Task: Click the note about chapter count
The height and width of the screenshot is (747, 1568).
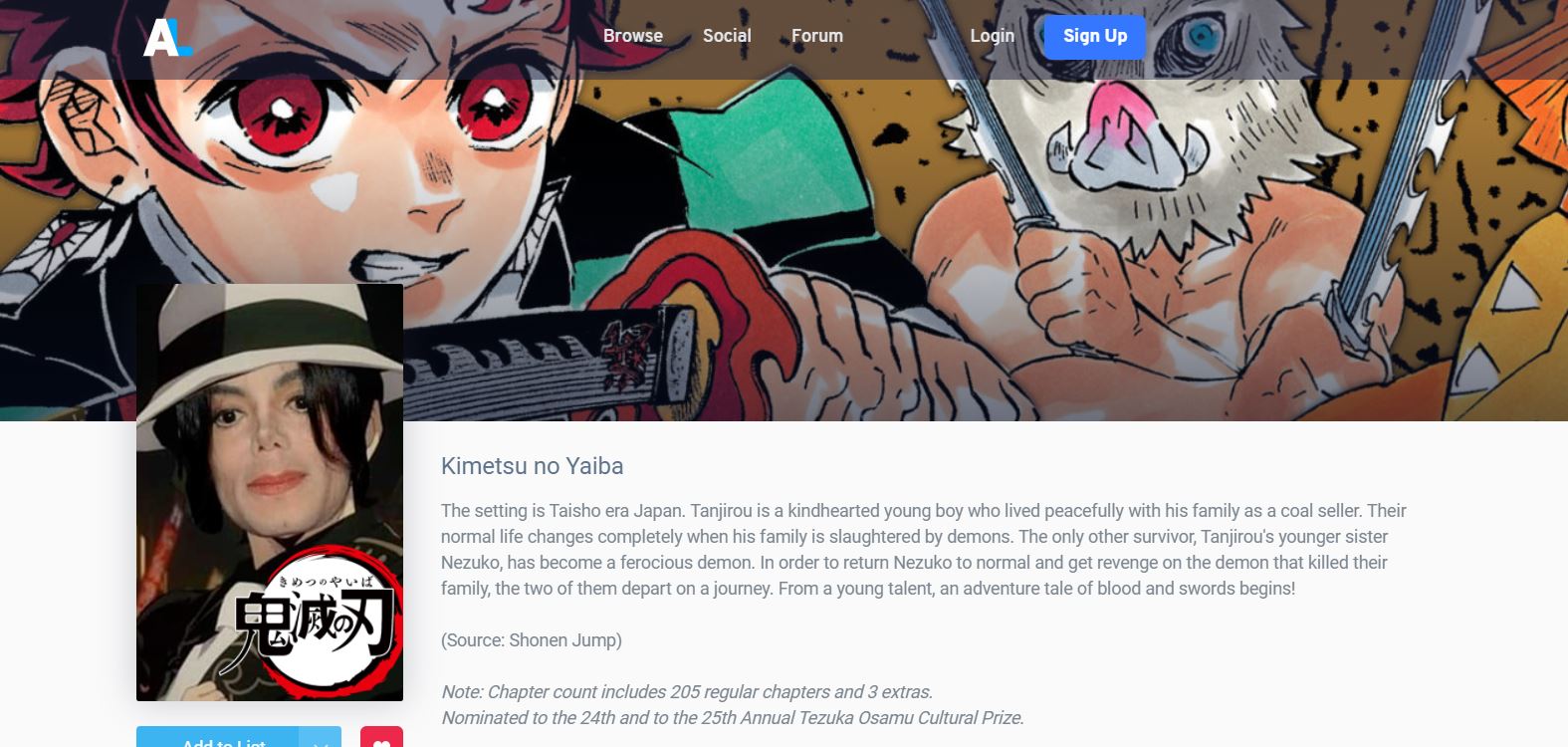Action: tap(687, 692)
